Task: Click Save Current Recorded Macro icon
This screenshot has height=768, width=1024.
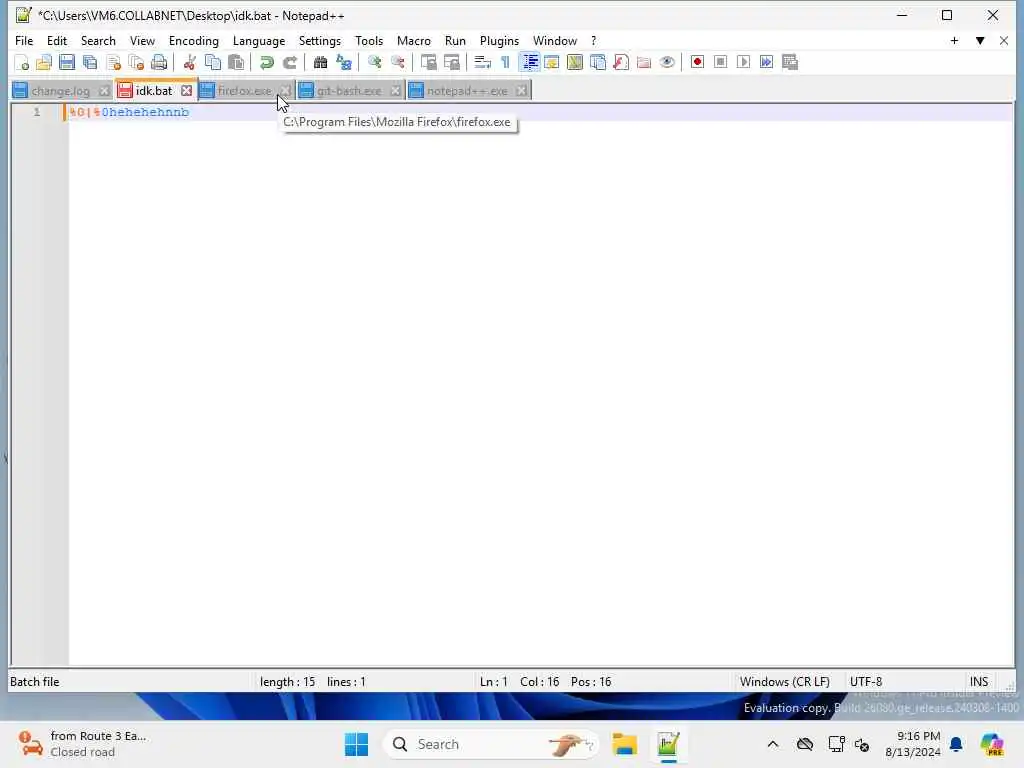Action: [x=790, y=62]
